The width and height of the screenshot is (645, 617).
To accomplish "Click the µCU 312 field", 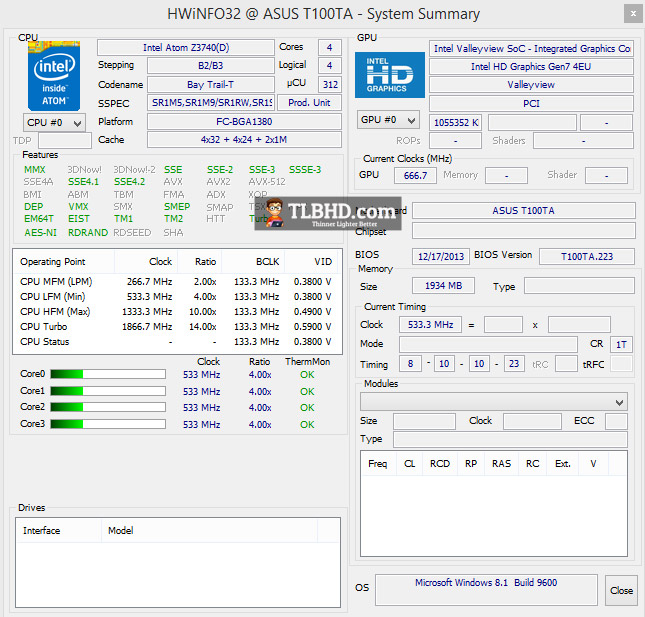I will point(330,85).
